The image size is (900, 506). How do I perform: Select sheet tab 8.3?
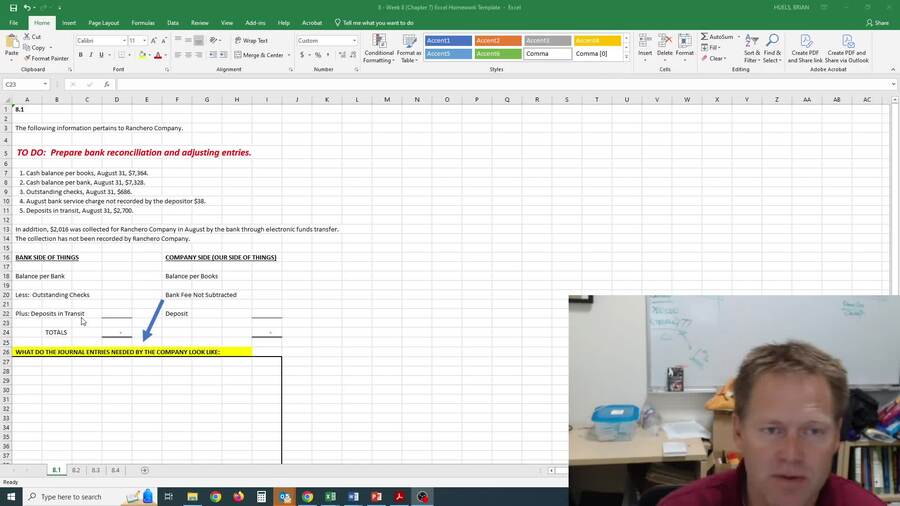tap(95, 470)
